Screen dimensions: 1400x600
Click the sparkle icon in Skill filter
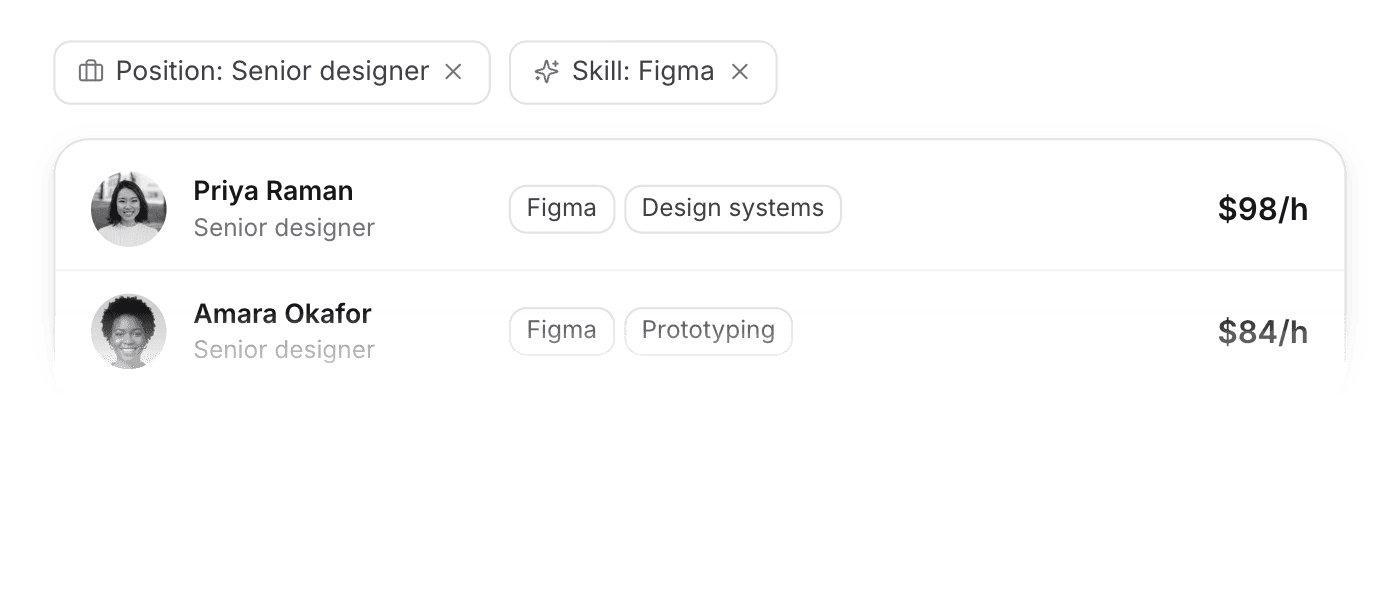546,72
